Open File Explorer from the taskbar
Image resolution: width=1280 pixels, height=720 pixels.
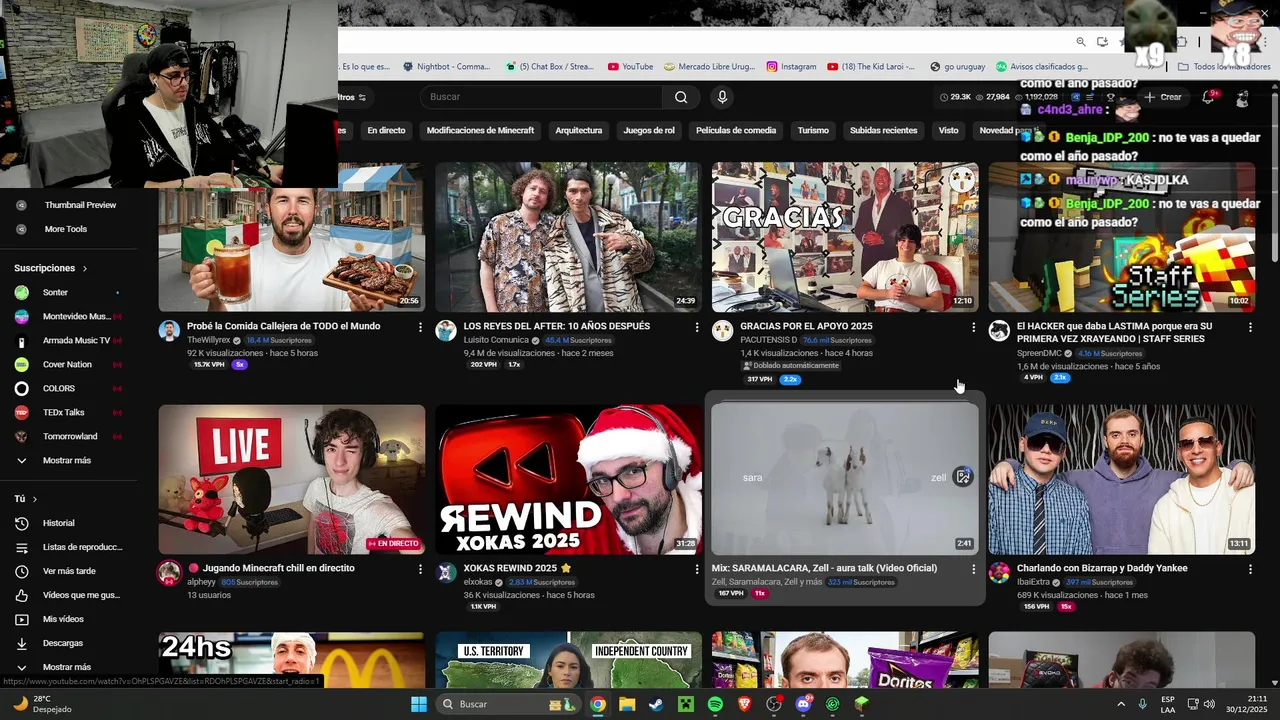[x=627, y=704]
